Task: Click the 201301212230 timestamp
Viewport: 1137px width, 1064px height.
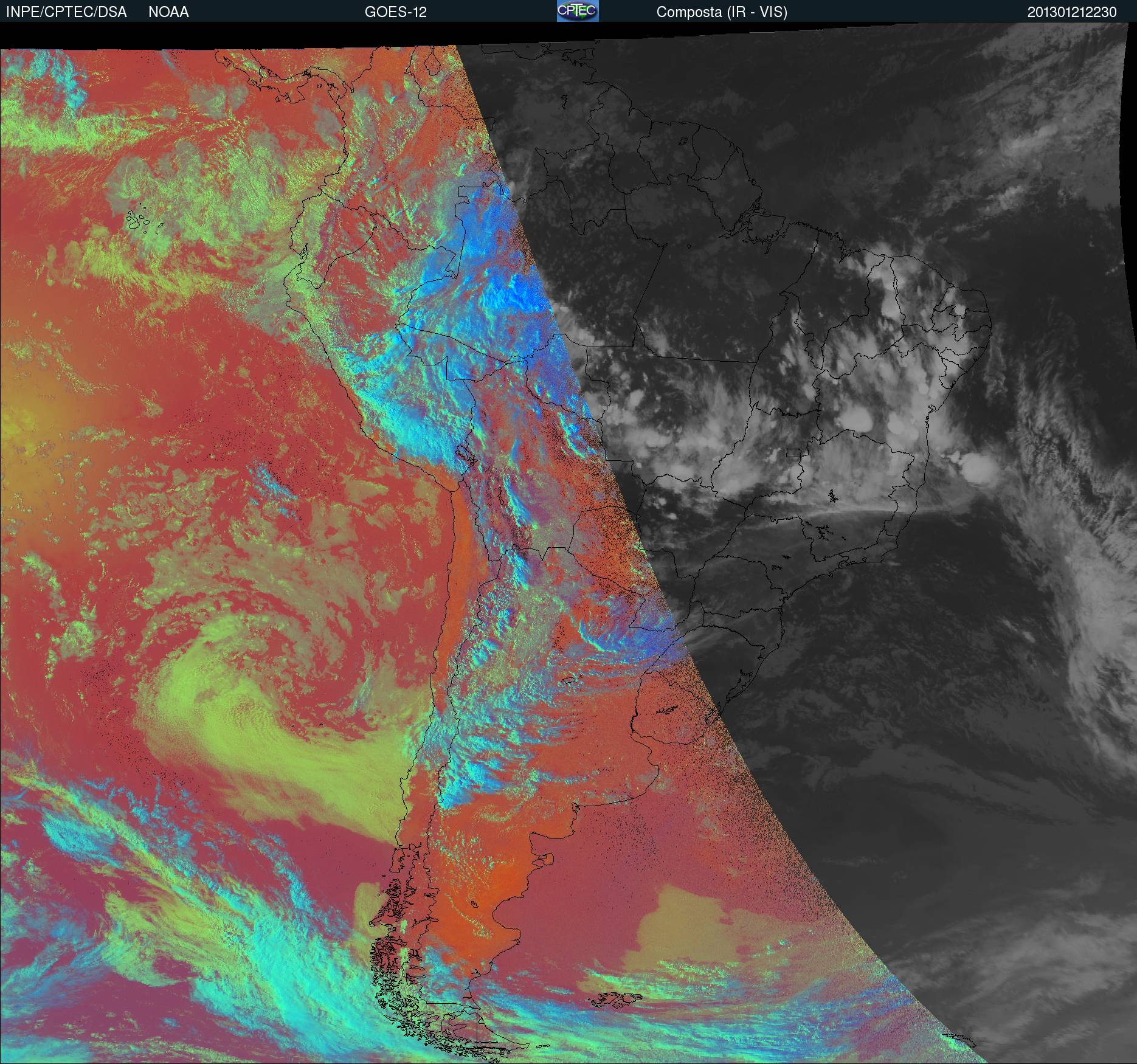Action: click(1072, 12)
